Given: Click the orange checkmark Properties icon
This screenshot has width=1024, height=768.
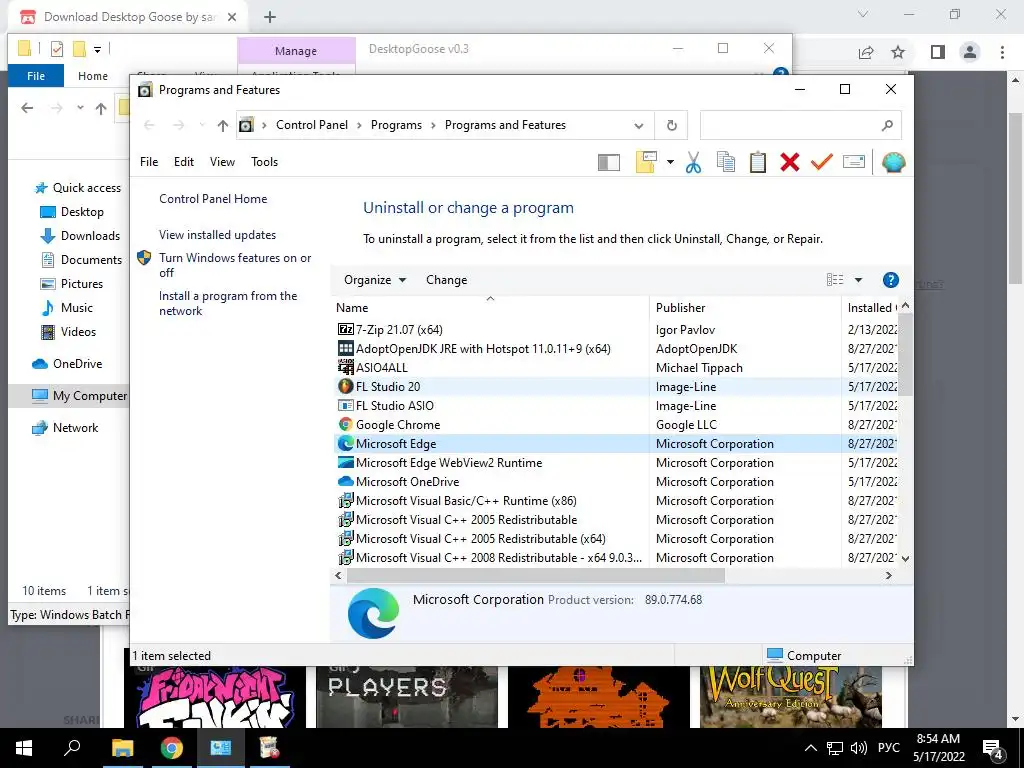Looking at the screenshot, I should point(822,162).
